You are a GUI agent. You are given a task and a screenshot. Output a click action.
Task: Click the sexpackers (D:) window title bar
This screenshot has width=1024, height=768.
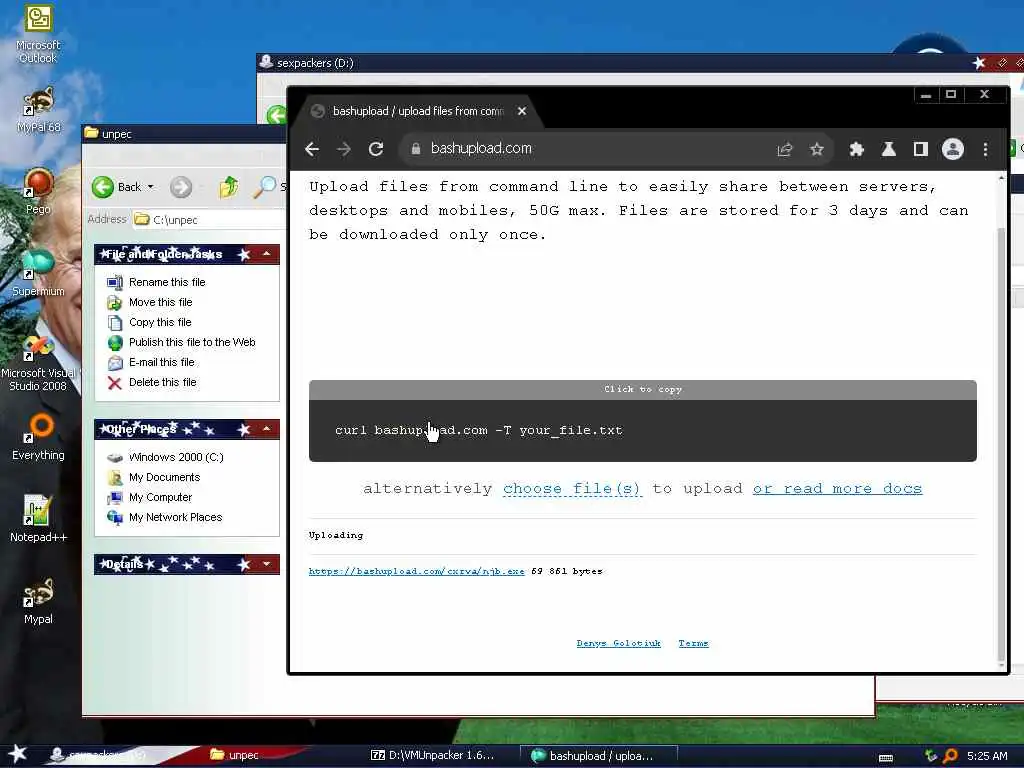coord(614,63)
